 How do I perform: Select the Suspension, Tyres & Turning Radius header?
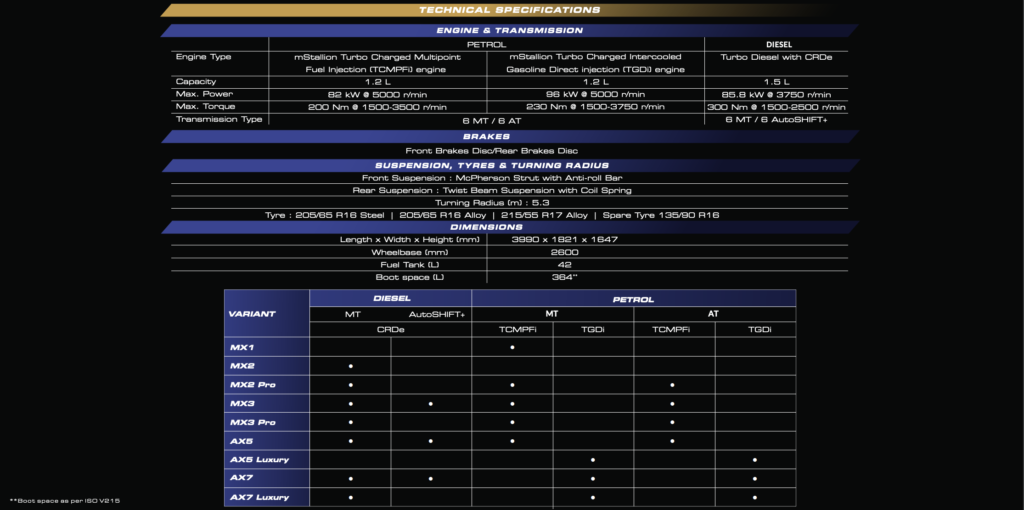coord(509,165)
